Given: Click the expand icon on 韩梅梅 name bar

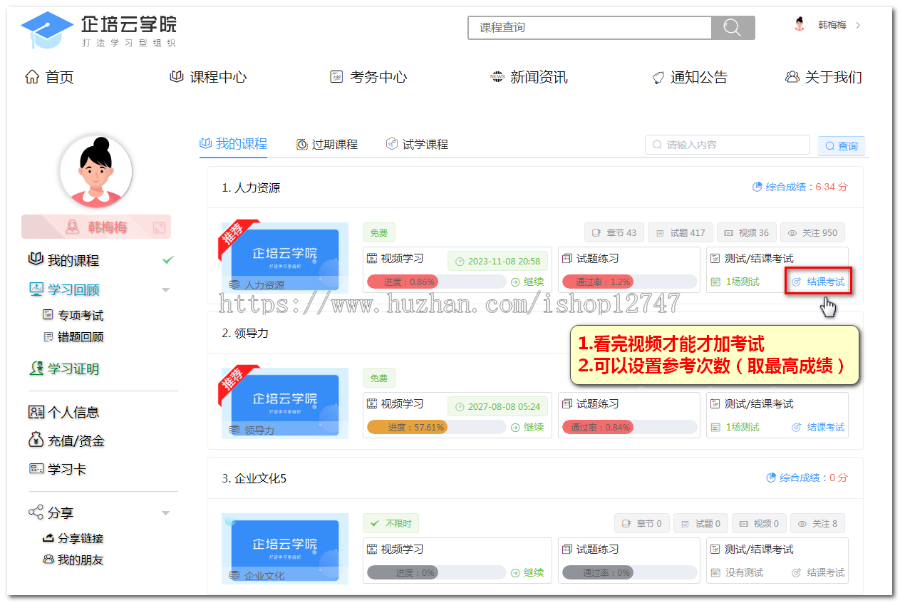Looking at the screenshot, I should [159, 228].
